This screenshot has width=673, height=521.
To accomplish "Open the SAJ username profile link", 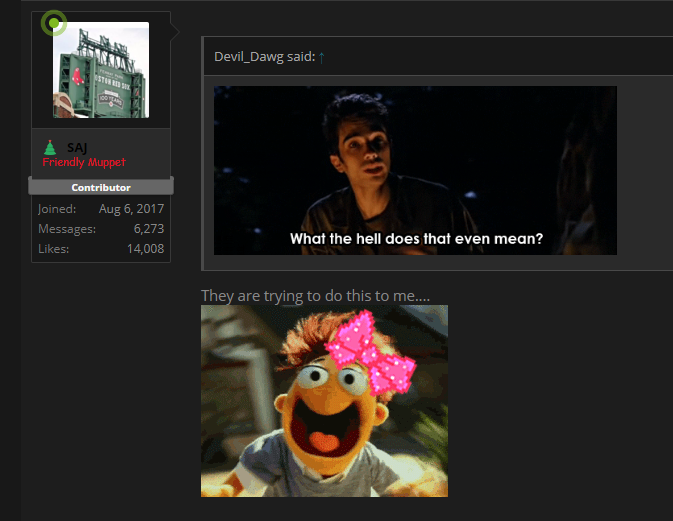I will click(77, 148).
